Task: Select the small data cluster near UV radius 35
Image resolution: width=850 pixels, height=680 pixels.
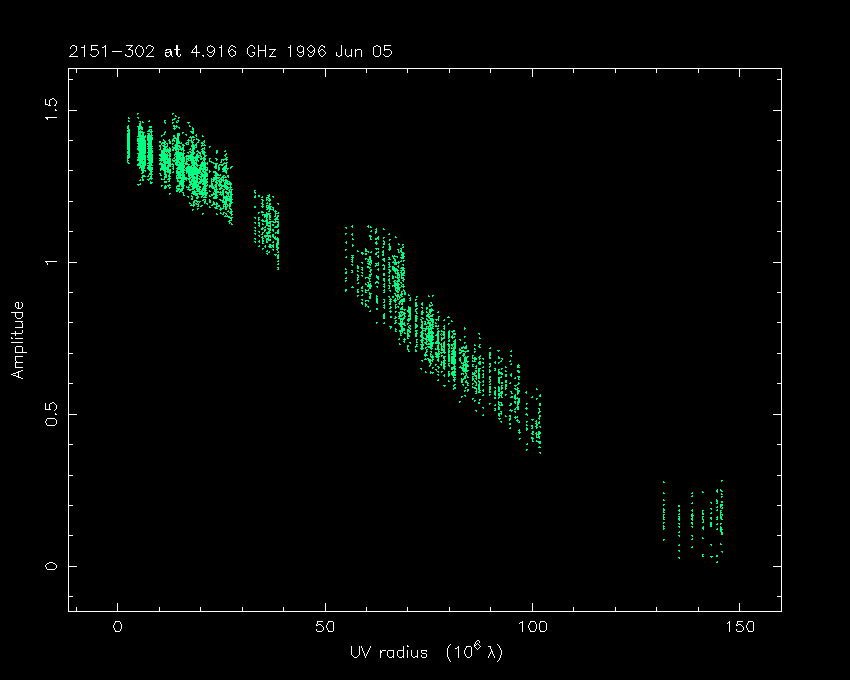Action: click(267, 228)
